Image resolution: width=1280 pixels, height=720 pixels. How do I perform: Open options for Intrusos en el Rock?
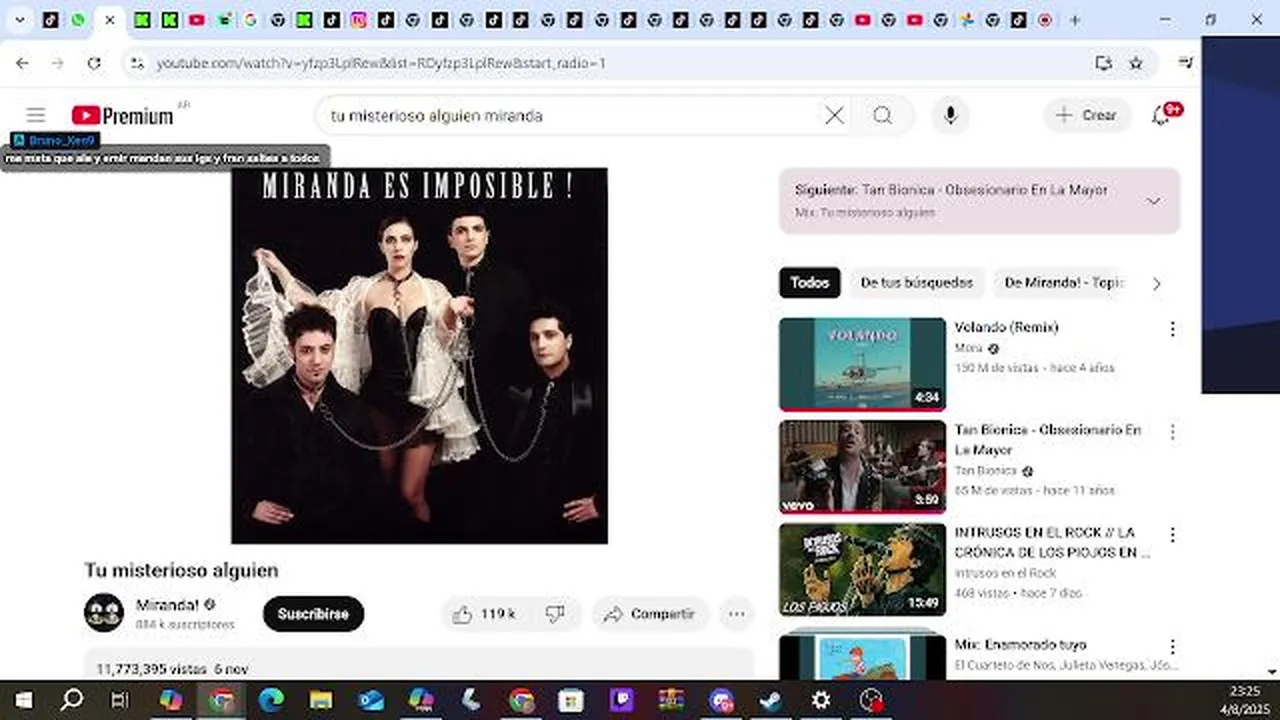click(1172, 535)
